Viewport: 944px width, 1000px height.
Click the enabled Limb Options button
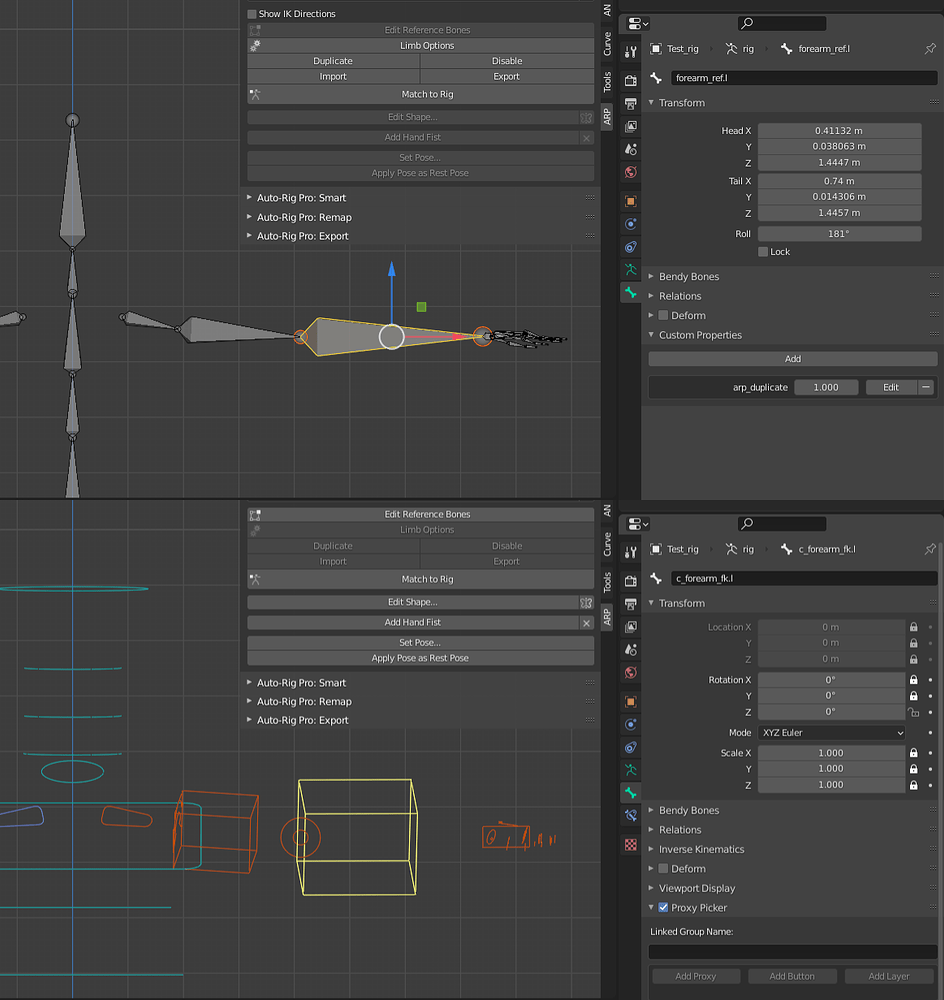(x=421, y=46)
